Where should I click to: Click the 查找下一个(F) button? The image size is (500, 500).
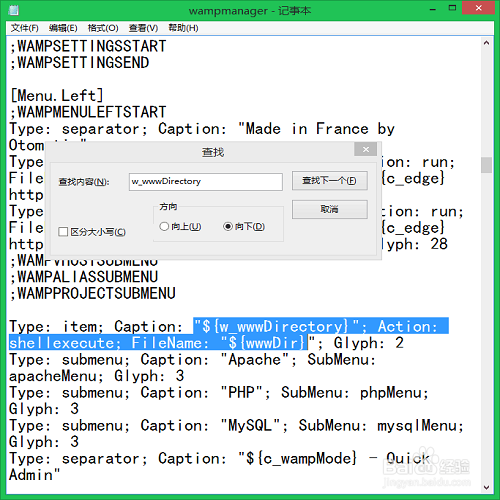pos(330,181)
